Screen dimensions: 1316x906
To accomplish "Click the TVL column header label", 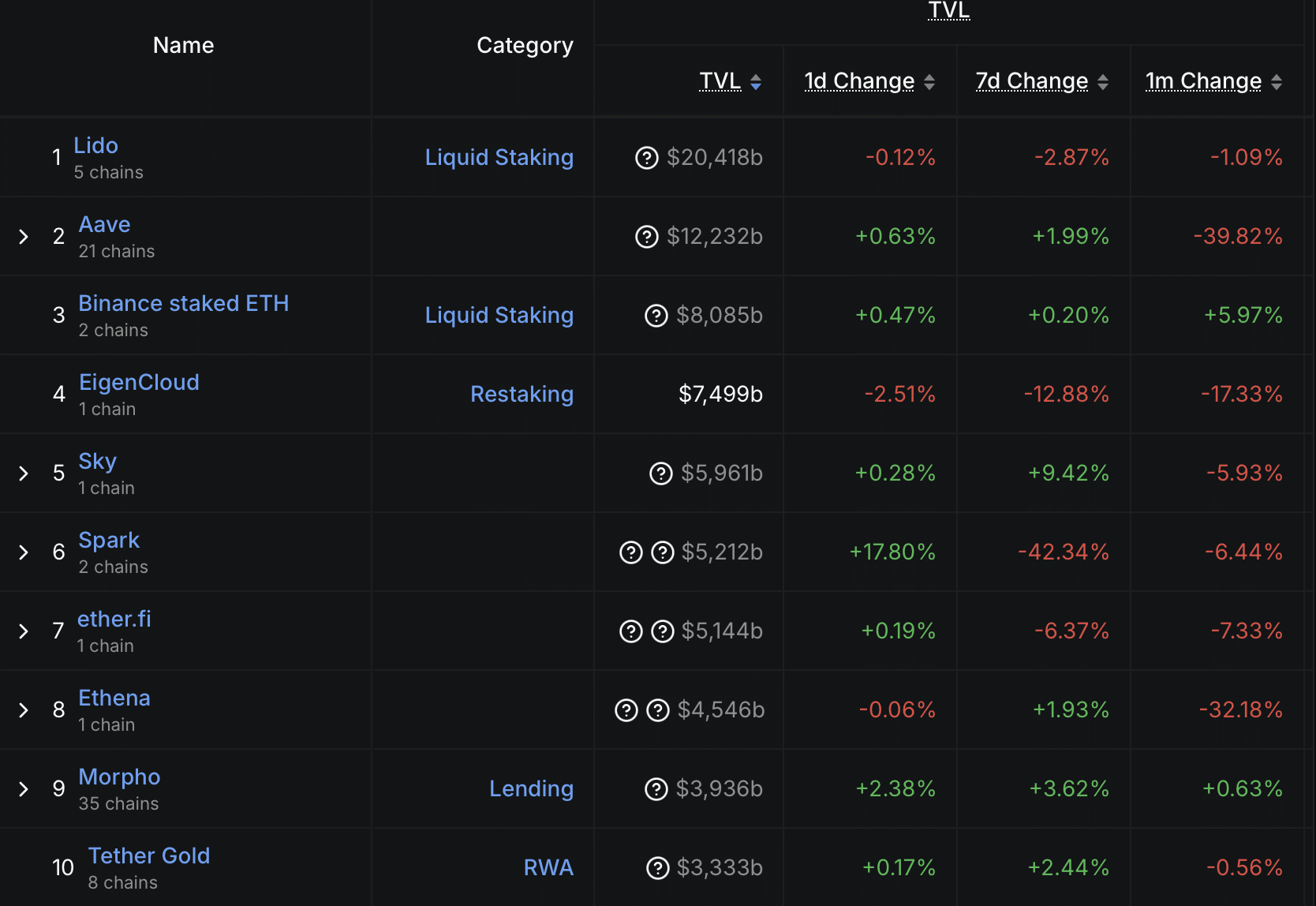I will click(x=720, y=81).
